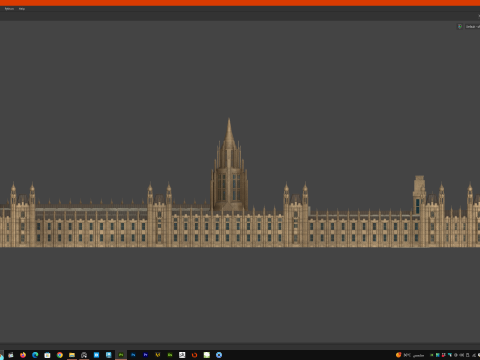Click the colored icon beside Default dropdown
480x360 pixels.
click(460, 26)
